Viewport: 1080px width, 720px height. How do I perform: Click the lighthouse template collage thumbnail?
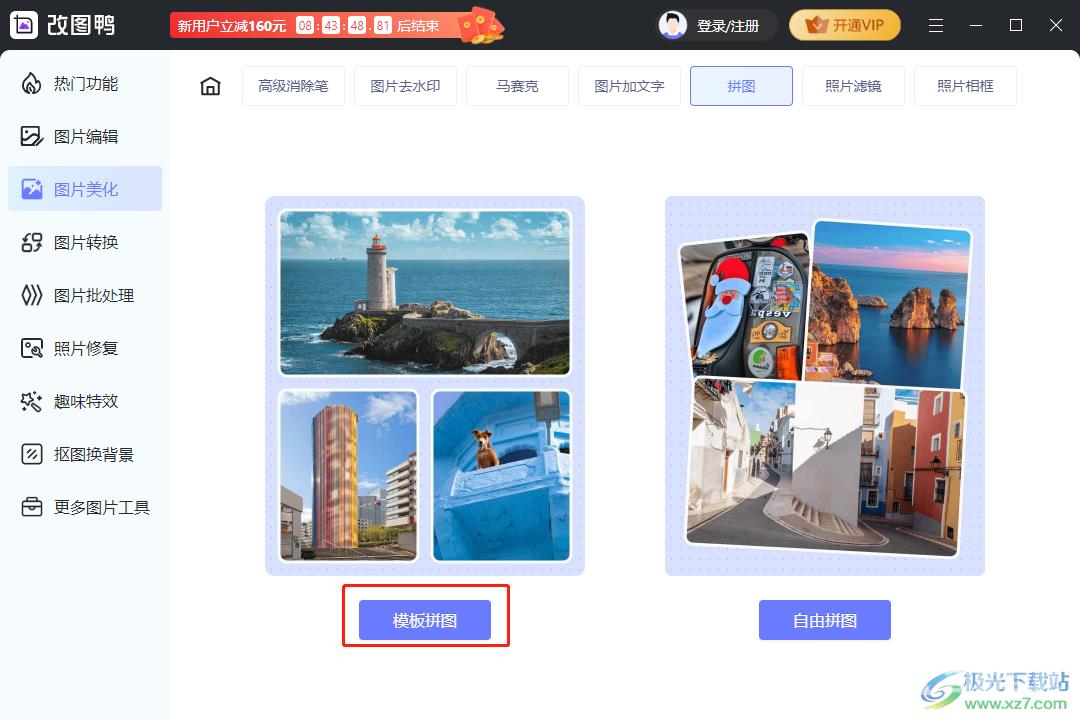click(x=425, y=385)
